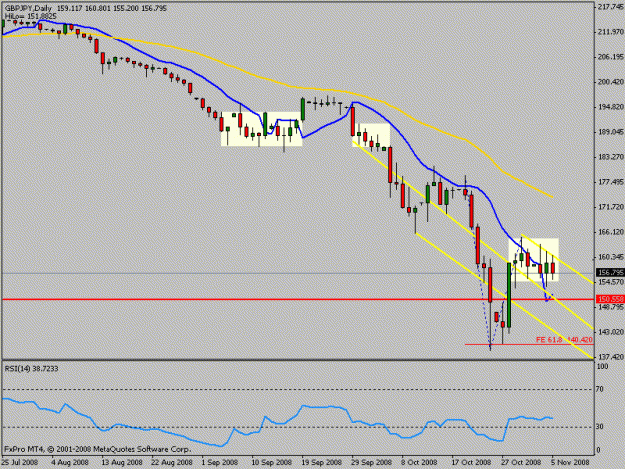The height and width of the screenshot is (469, 625).
Task: Click the 17 Oct 2008 date label
Action: [472, 463]
